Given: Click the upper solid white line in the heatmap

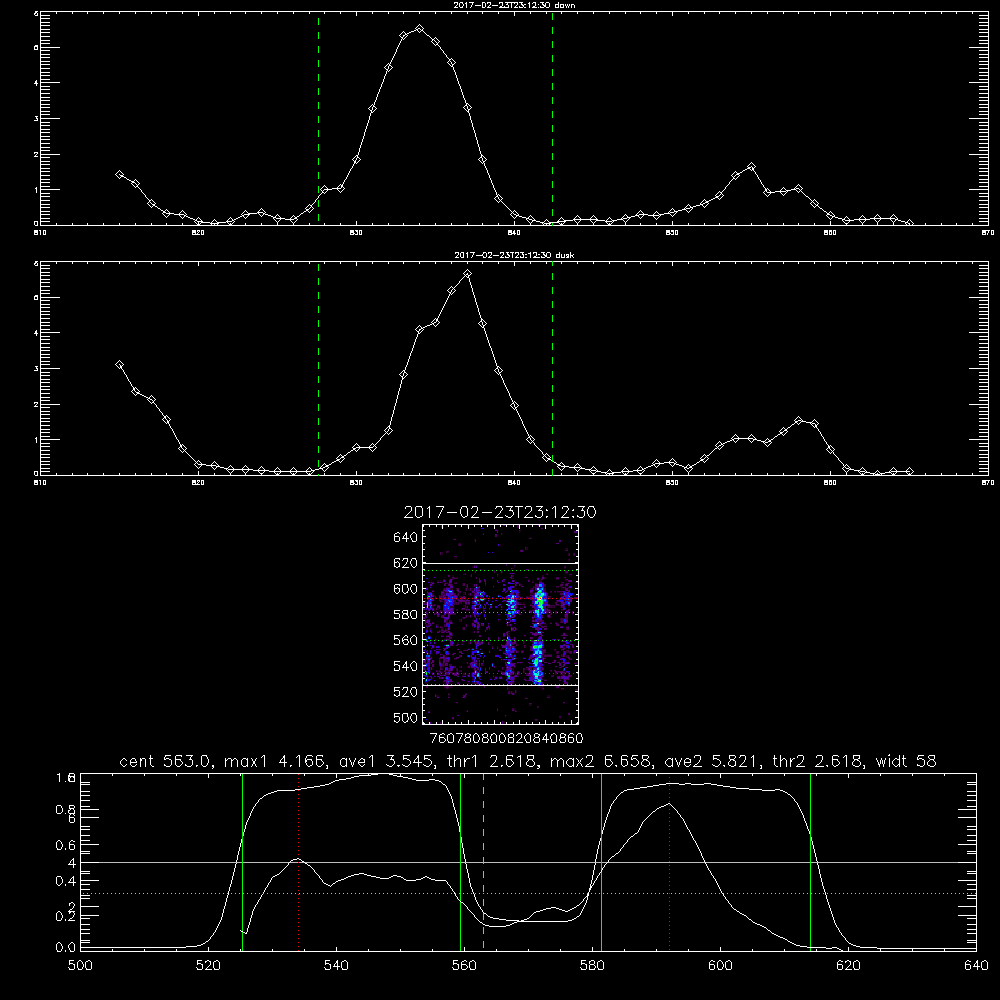Looking at the screenshot, I should 501,564.
